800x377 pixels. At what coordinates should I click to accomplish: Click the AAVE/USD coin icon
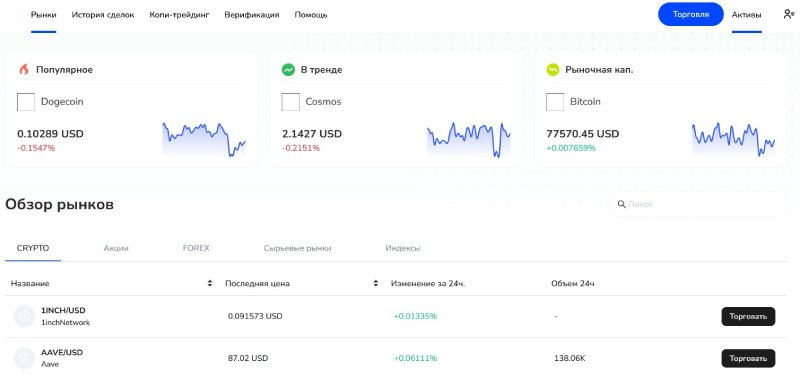tap(23, 358)
